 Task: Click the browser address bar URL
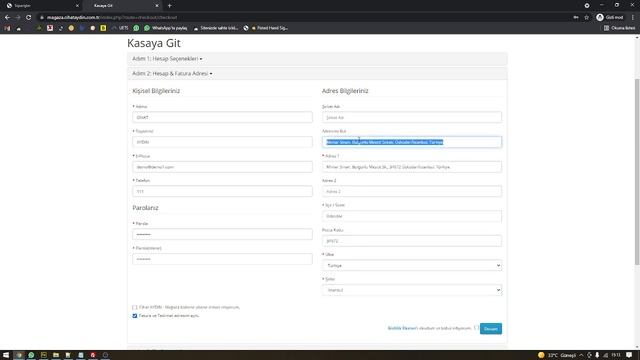(x=112, y=18)
